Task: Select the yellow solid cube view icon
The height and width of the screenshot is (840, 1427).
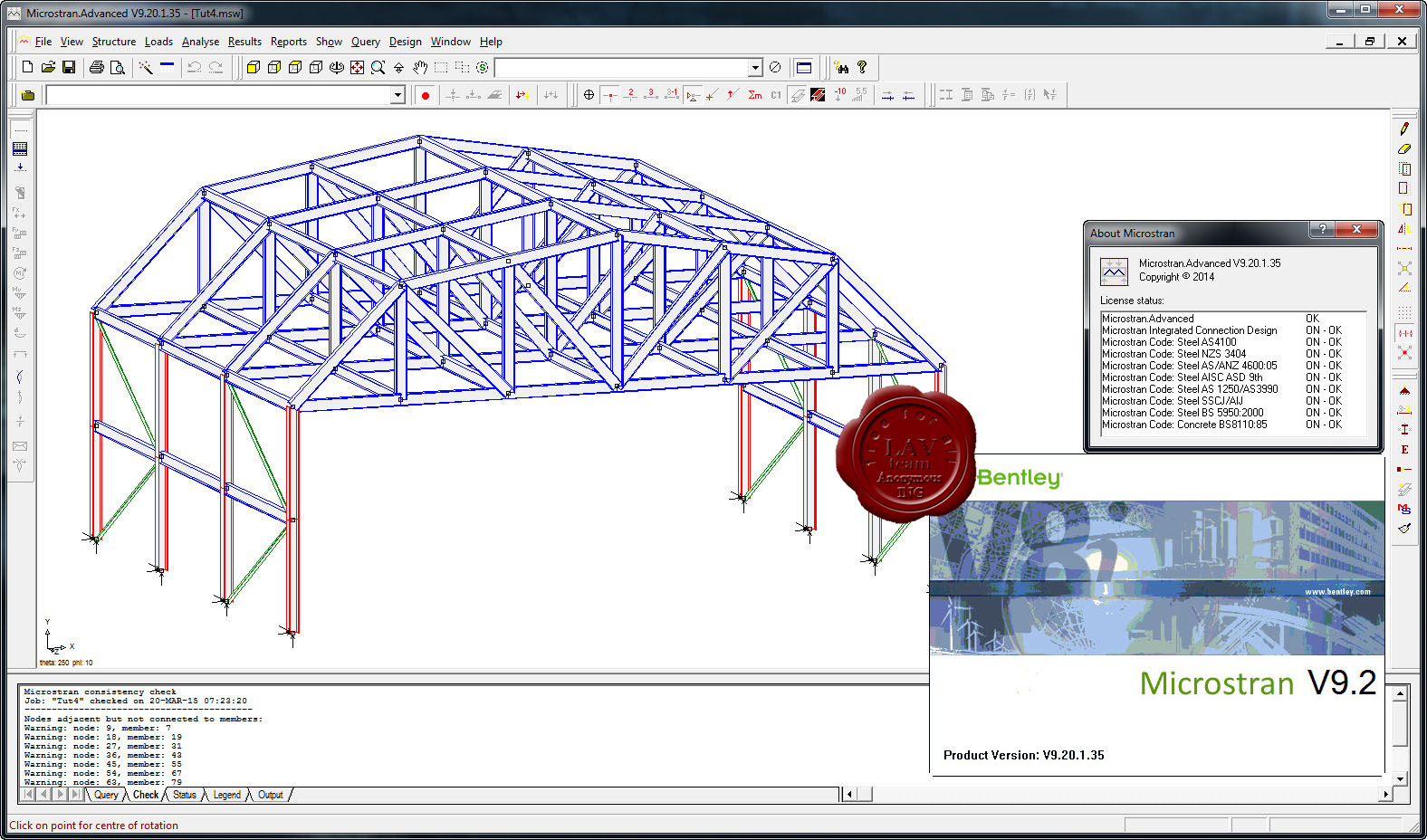Action: coord(254,67)
